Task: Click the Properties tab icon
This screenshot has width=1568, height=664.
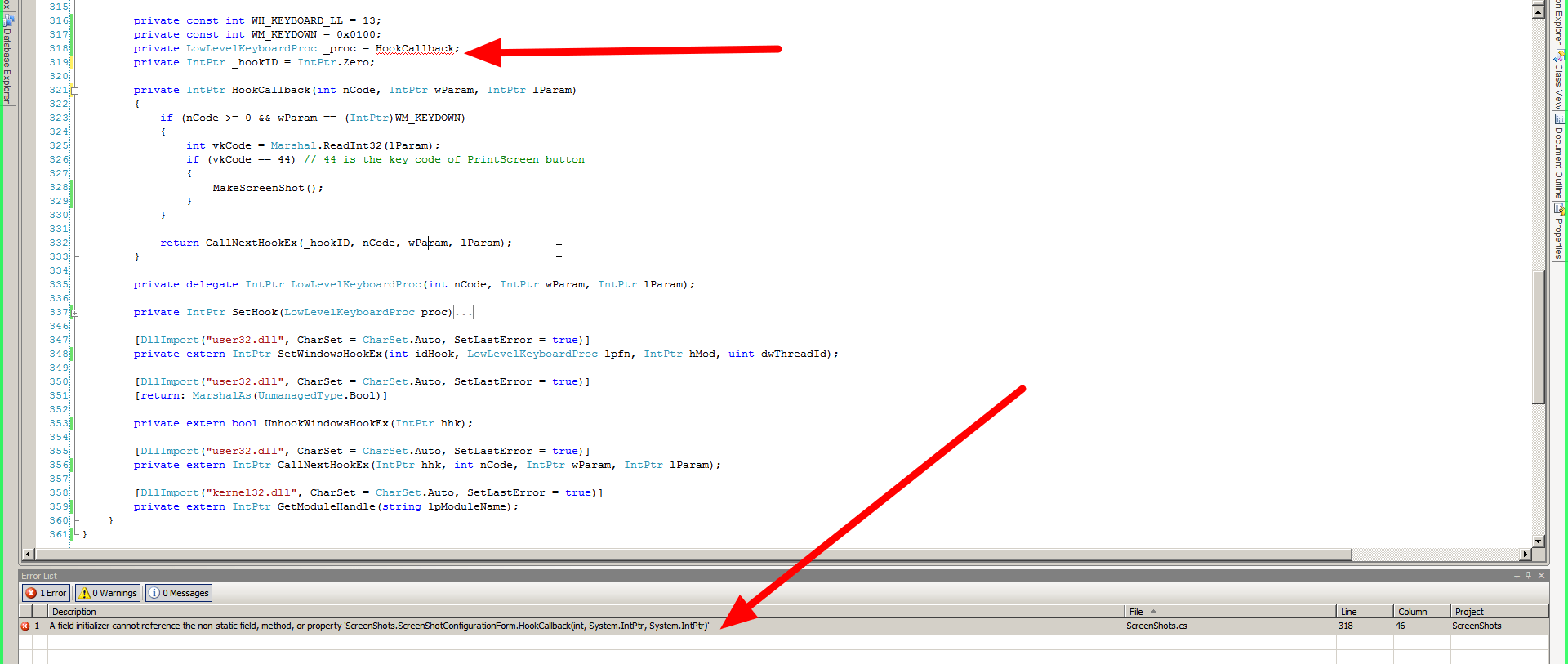Action: (1558, 209)
